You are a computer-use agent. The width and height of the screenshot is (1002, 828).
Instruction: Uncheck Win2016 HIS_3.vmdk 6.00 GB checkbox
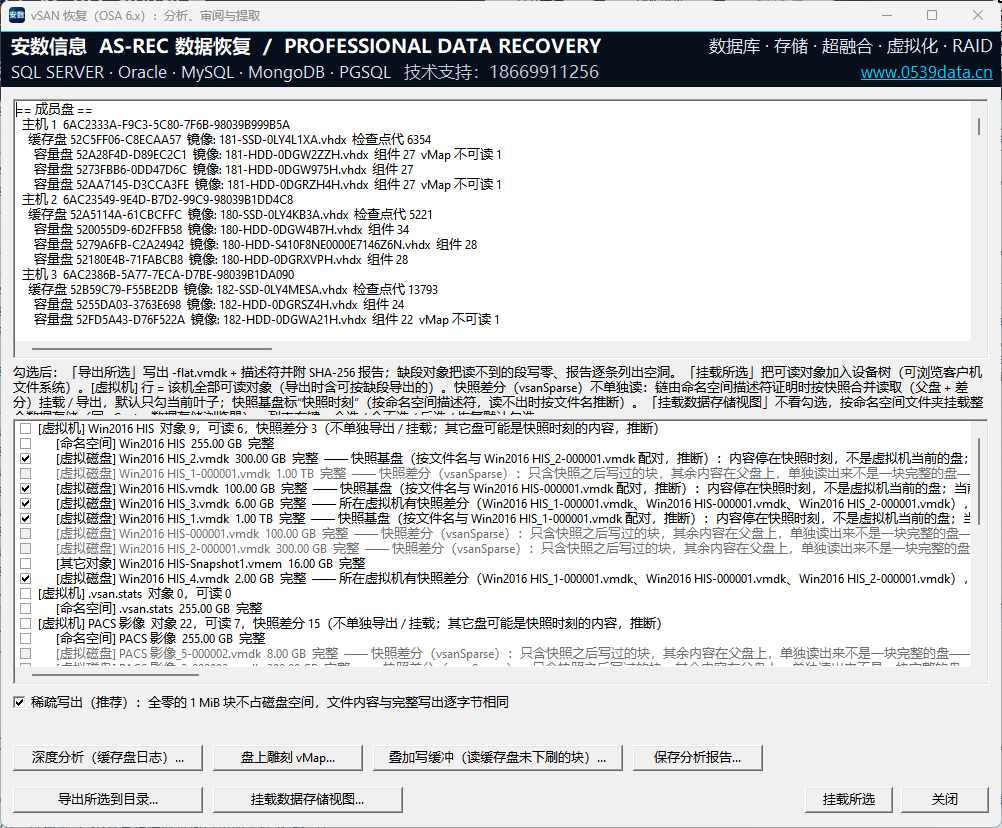tap(26, 503)
